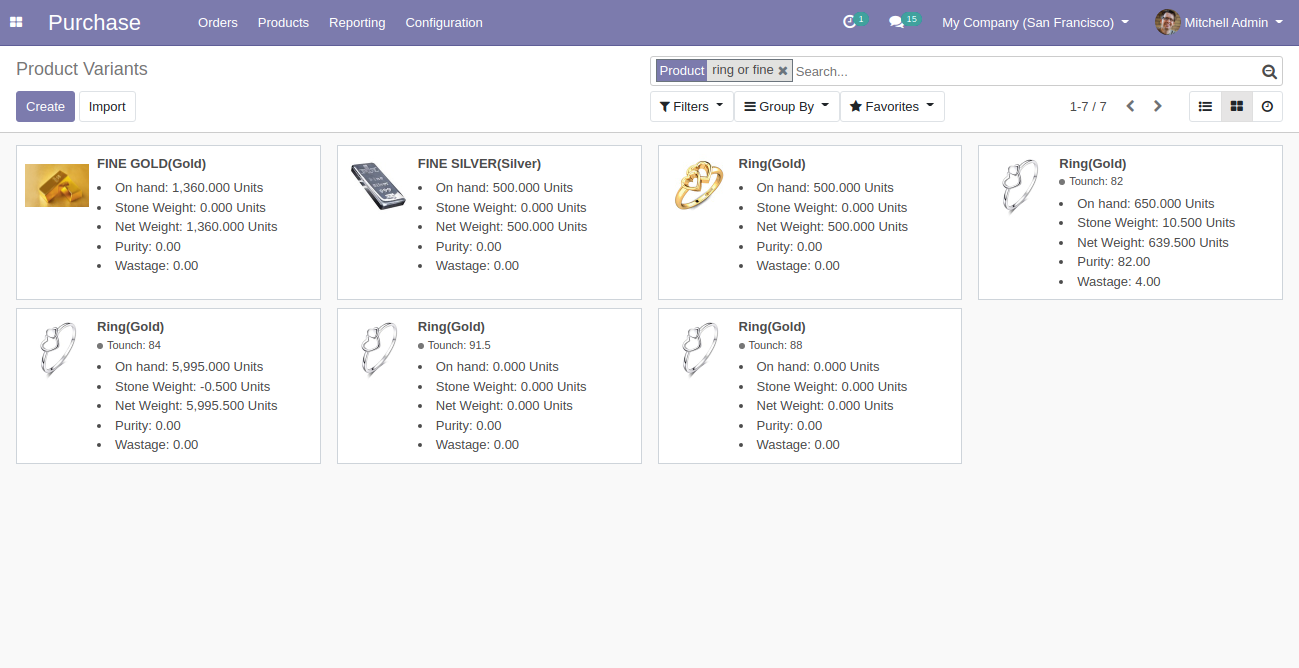
Task: Open the apps grid menu icon
Action: pos(16,22)
